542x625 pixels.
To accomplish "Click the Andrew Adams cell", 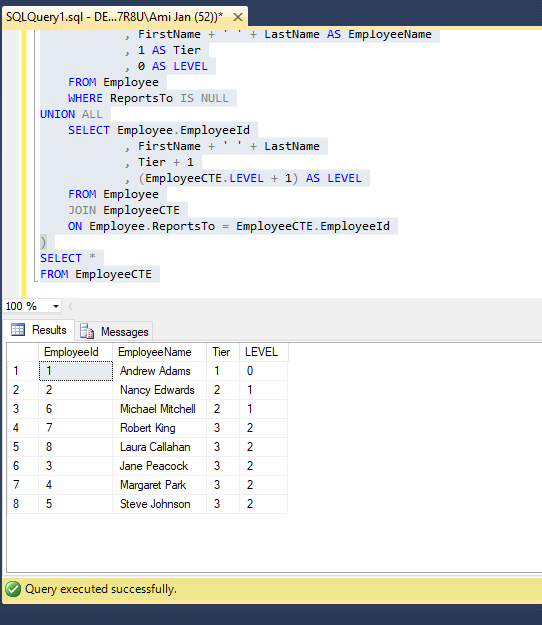I will click(x=159, y=371).
